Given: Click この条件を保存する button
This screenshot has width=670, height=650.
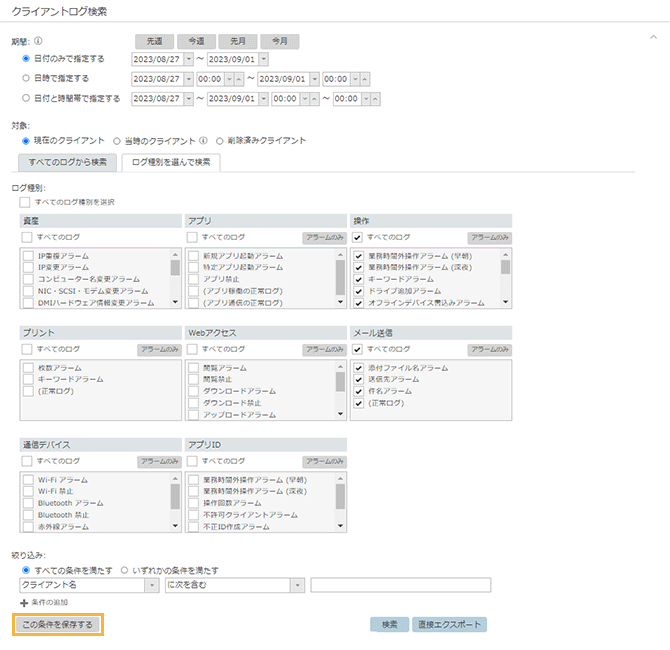Looking at the screenshot, I should click(57, 625).
